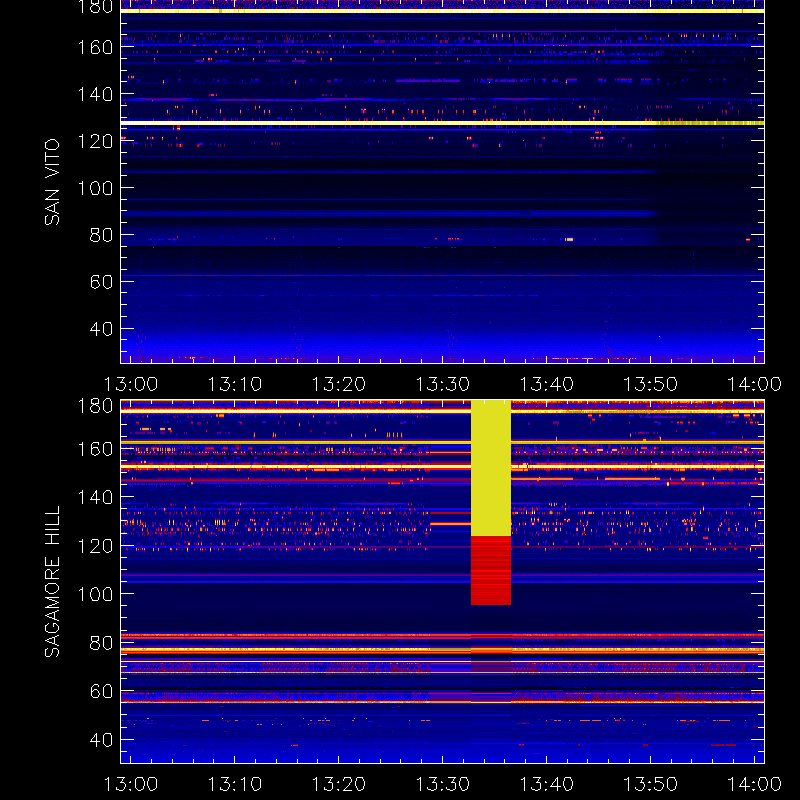Screen dimensions: 800x800
Task: Choose the 13:20 time label under Sagamore Hill plot
Action: point(339,784)
